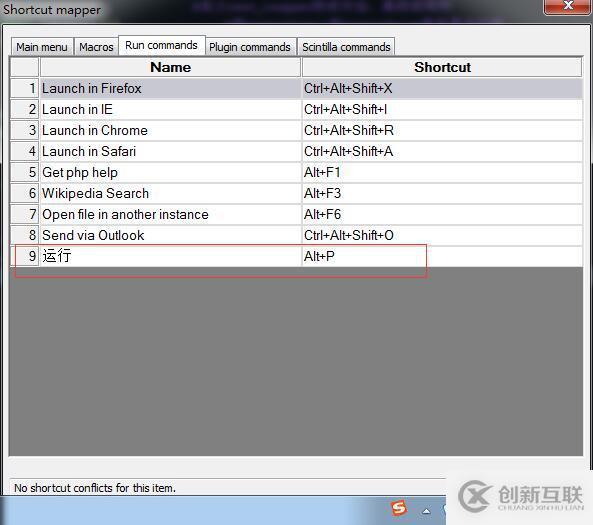
Task: Open the Macros tab
Action: click(96, 47)
